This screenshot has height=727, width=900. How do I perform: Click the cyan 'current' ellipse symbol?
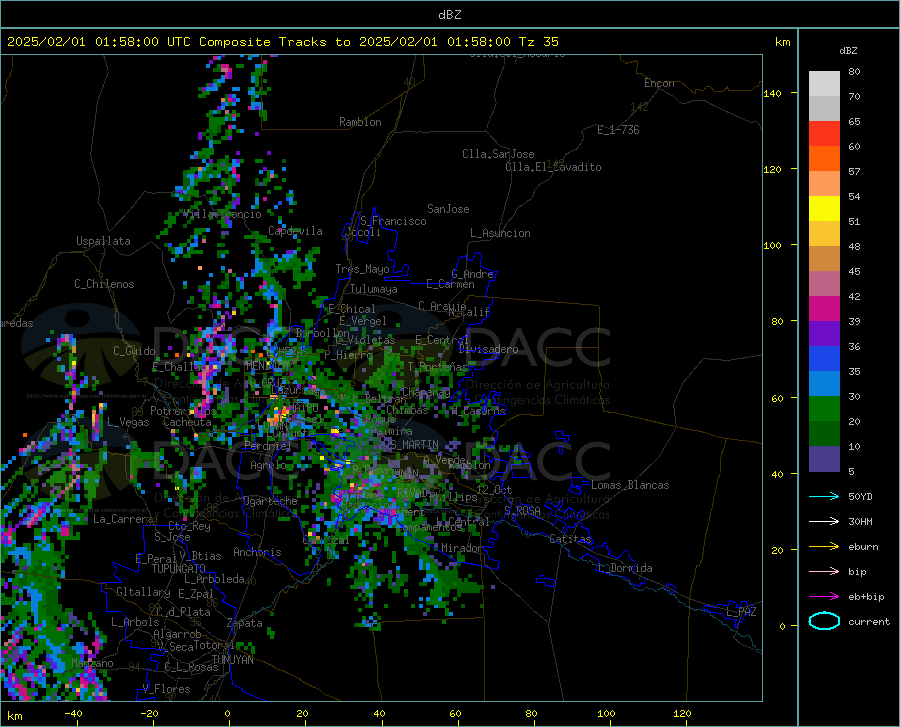pos(824,621)
